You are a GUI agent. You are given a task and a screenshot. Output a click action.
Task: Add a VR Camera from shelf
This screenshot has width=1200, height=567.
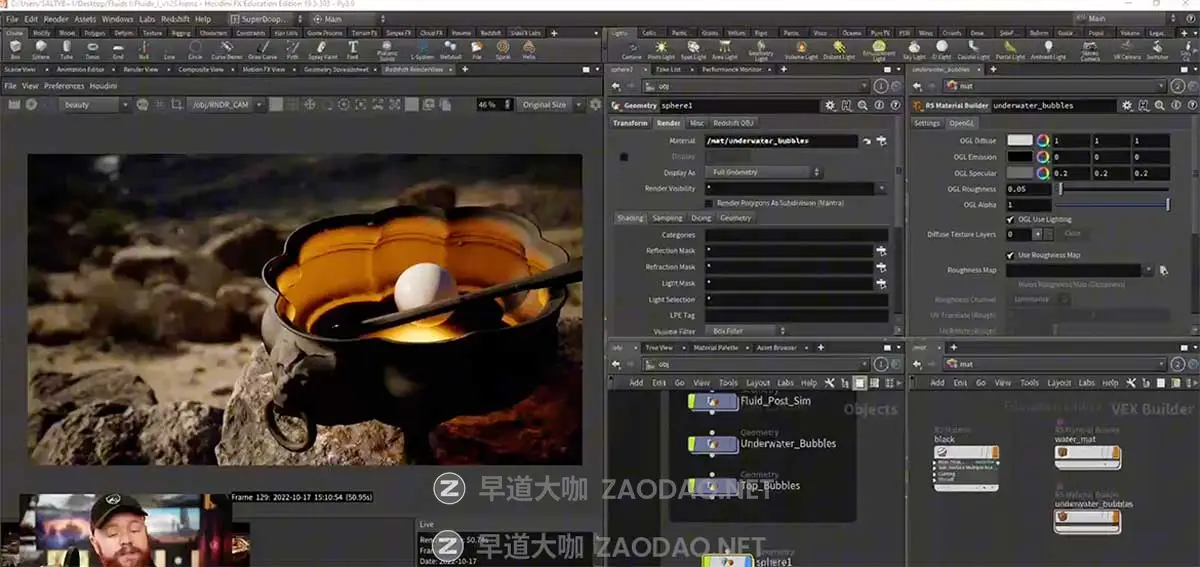pos(1125,50)
